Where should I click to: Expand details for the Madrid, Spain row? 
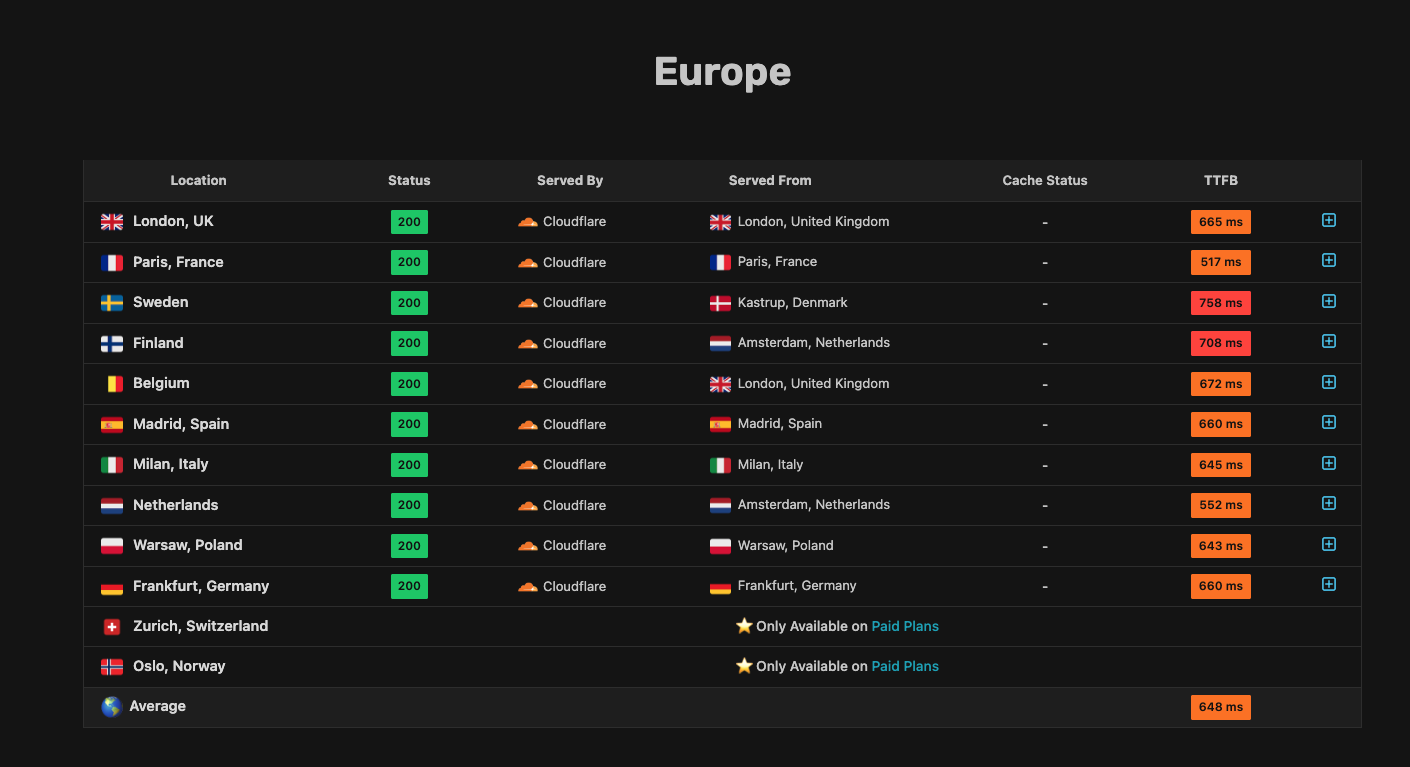coord(1329,422)
